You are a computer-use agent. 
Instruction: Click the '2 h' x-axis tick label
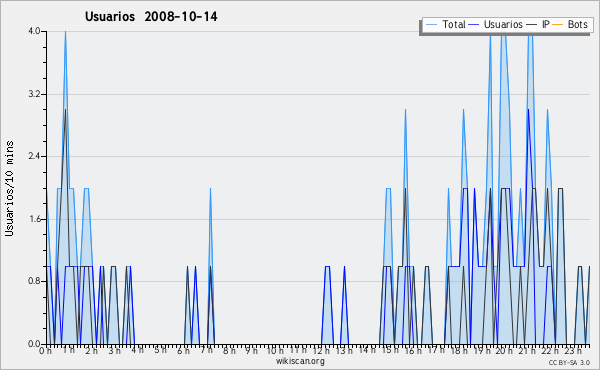91,351
